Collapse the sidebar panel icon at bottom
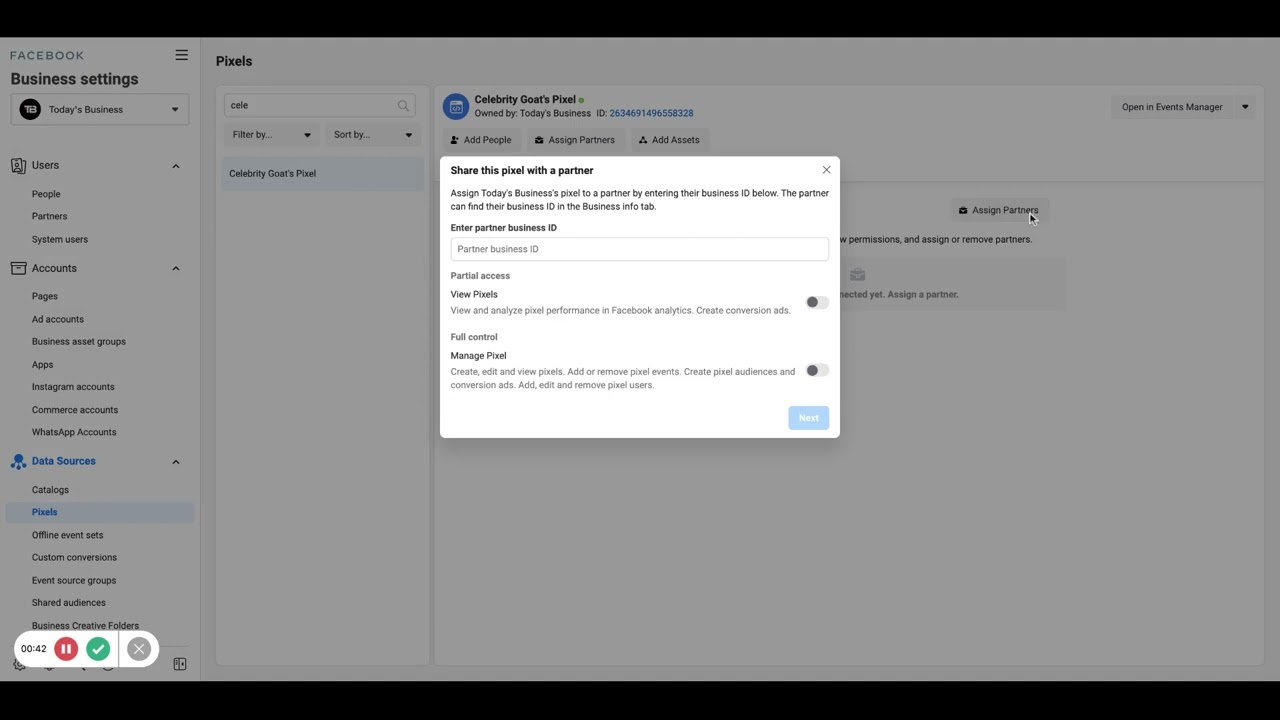The image size is (1280, 720). [x=180, y=664]
